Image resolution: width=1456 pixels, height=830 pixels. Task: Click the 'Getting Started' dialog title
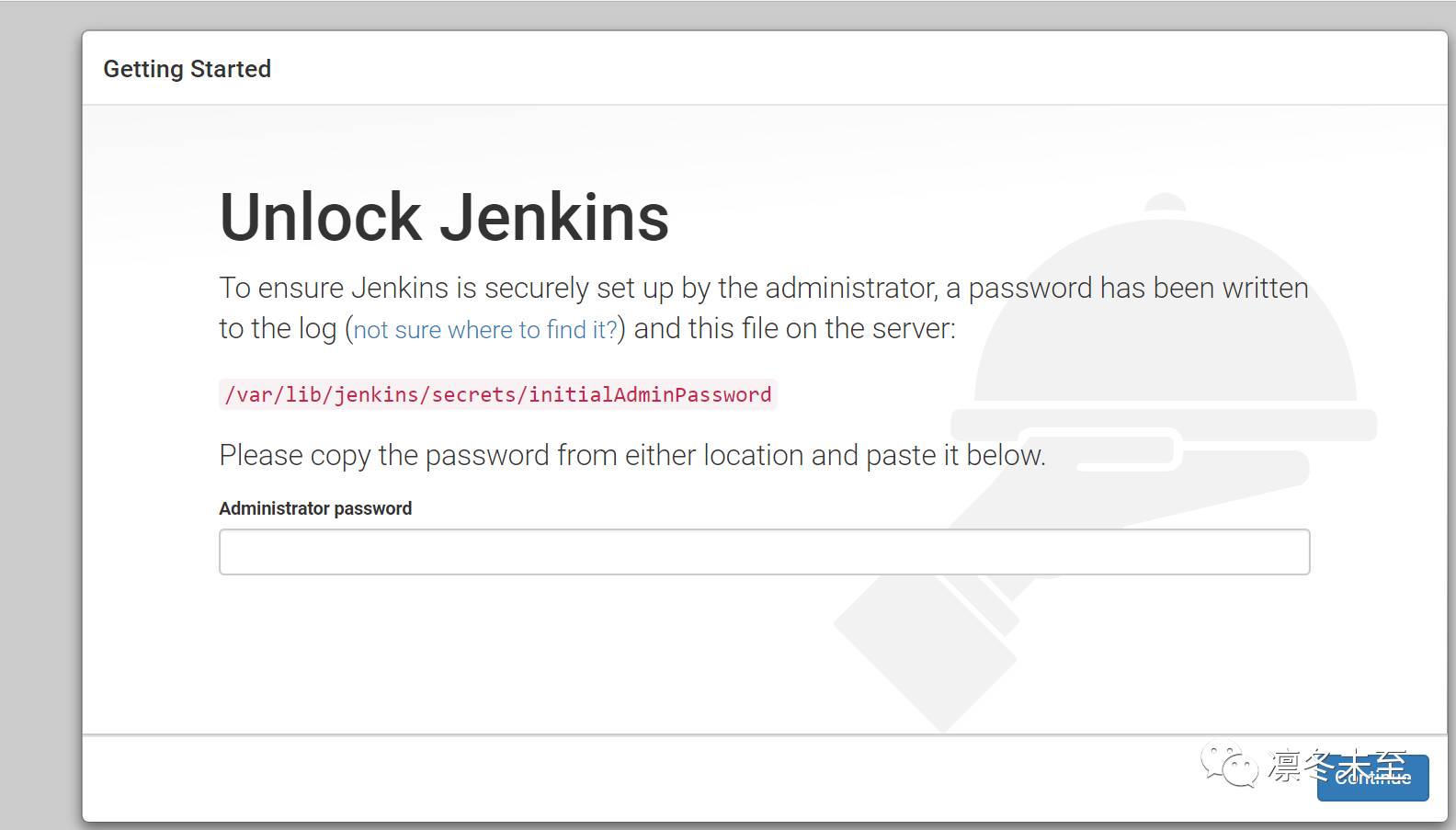tap(187, 69)
